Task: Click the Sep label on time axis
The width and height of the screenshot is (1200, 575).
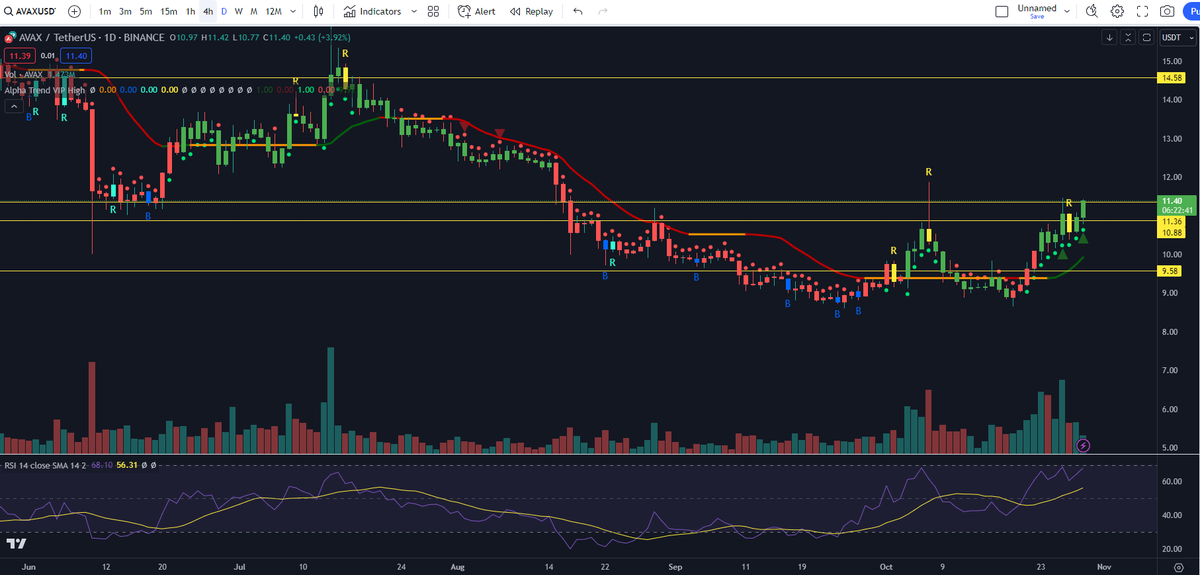Action: (x=674, y=565)
